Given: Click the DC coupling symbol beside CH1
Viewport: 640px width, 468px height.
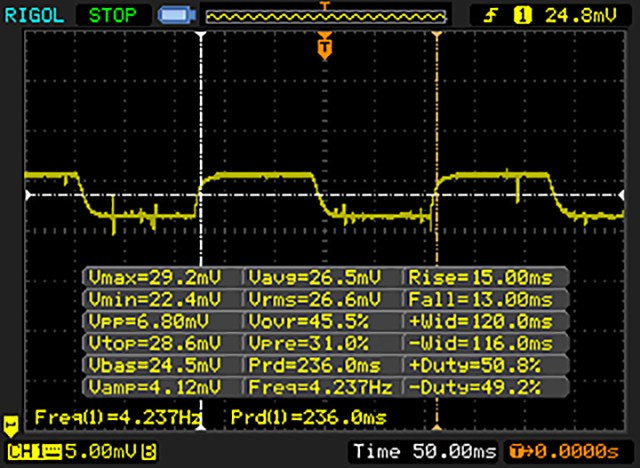Looking at the screenshot, I should point(54,452).
